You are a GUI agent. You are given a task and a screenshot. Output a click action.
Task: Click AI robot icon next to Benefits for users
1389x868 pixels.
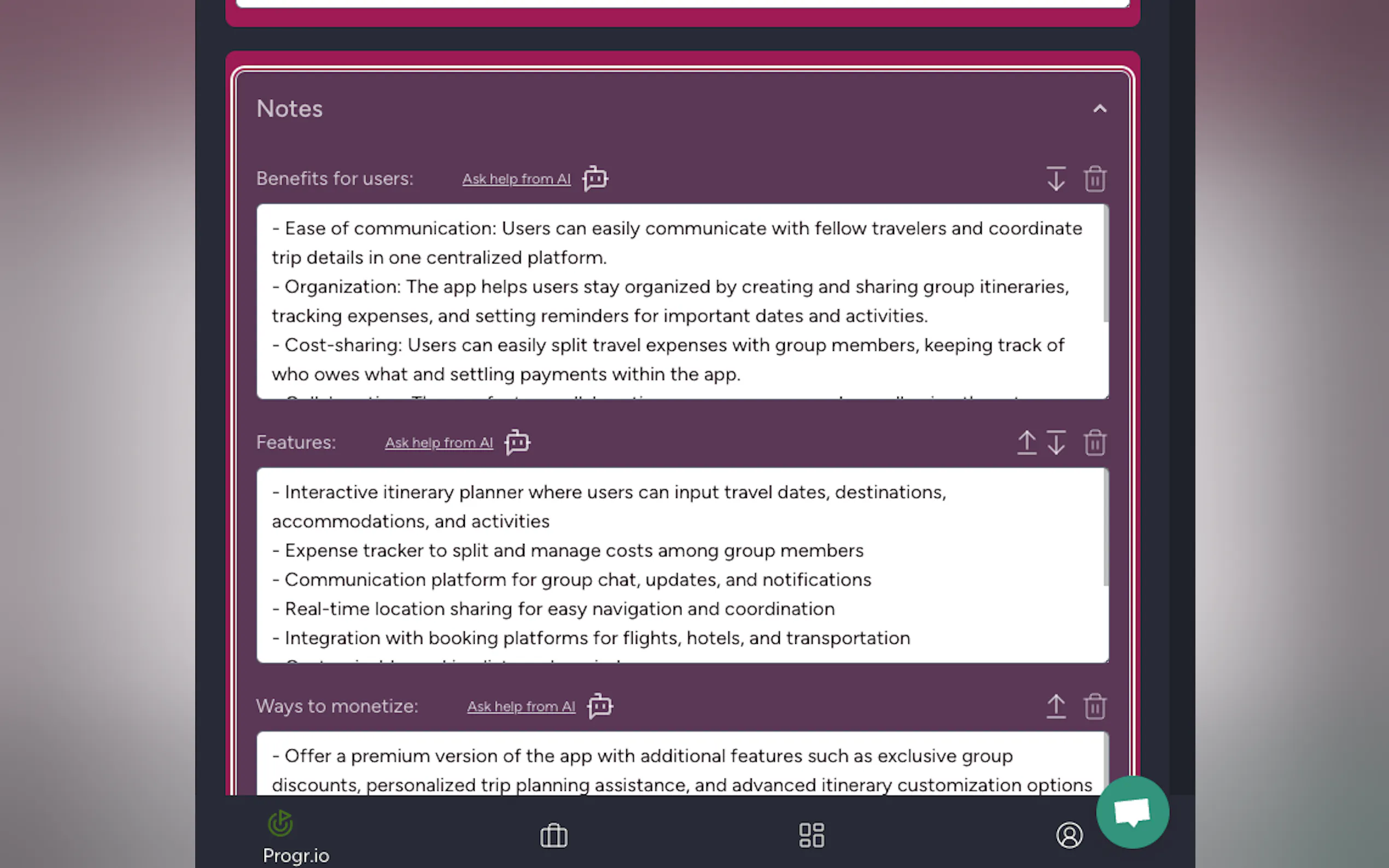click(x=595, y=179)
